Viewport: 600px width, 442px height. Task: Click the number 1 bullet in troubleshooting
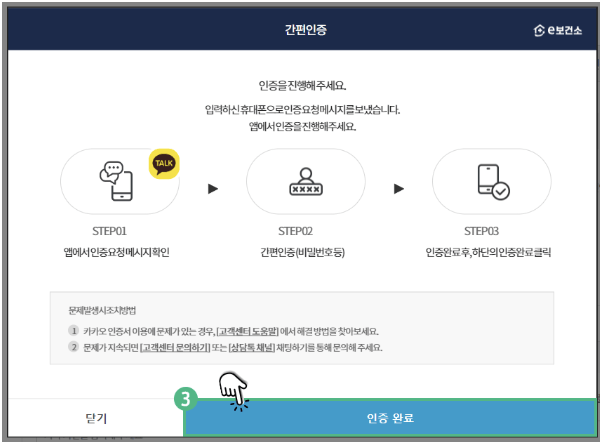click(x=73, y=330)
